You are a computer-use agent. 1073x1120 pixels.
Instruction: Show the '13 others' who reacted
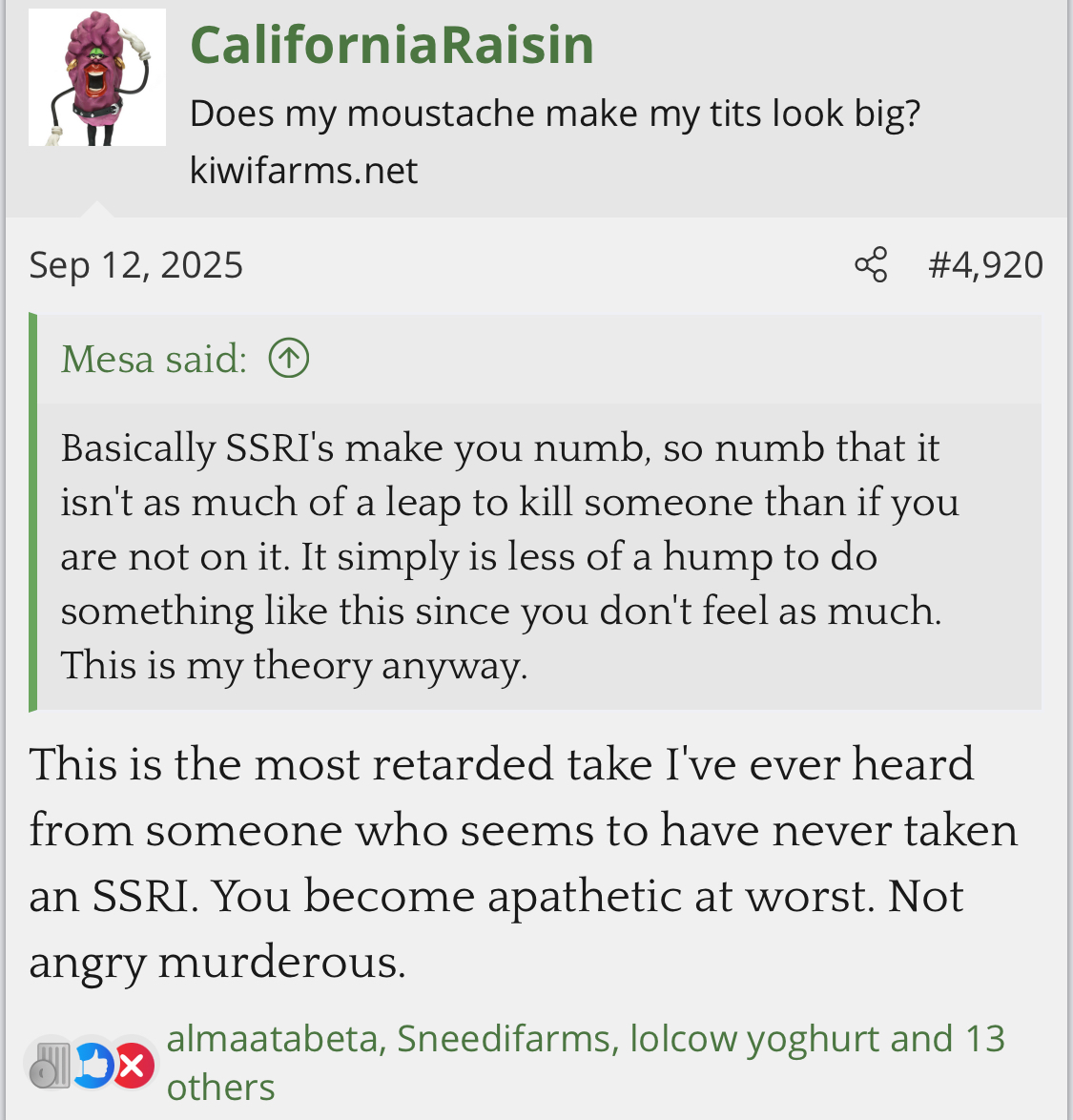coord(221,1088)
